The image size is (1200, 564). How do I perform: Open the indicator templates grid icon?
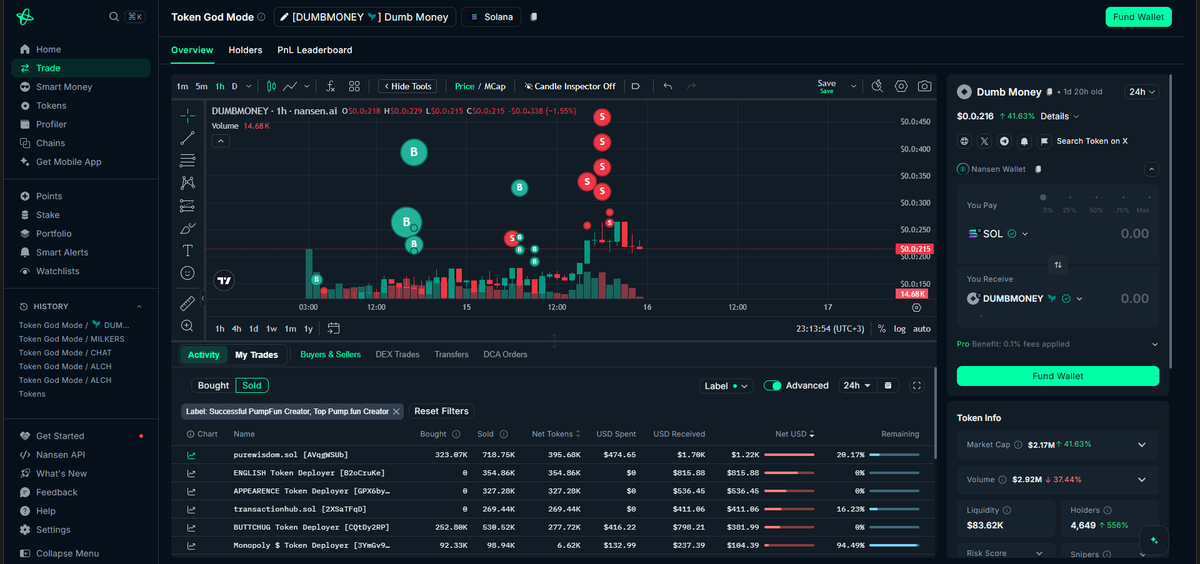tap(355, 86)
